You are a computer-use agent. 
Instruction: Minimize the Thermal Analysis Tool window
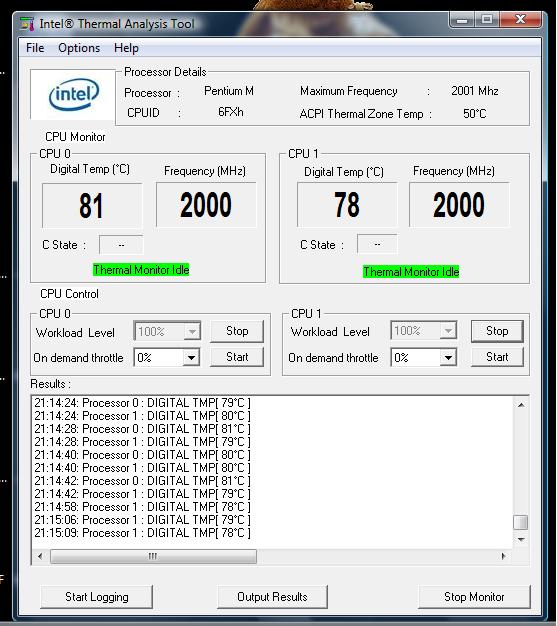462,19
